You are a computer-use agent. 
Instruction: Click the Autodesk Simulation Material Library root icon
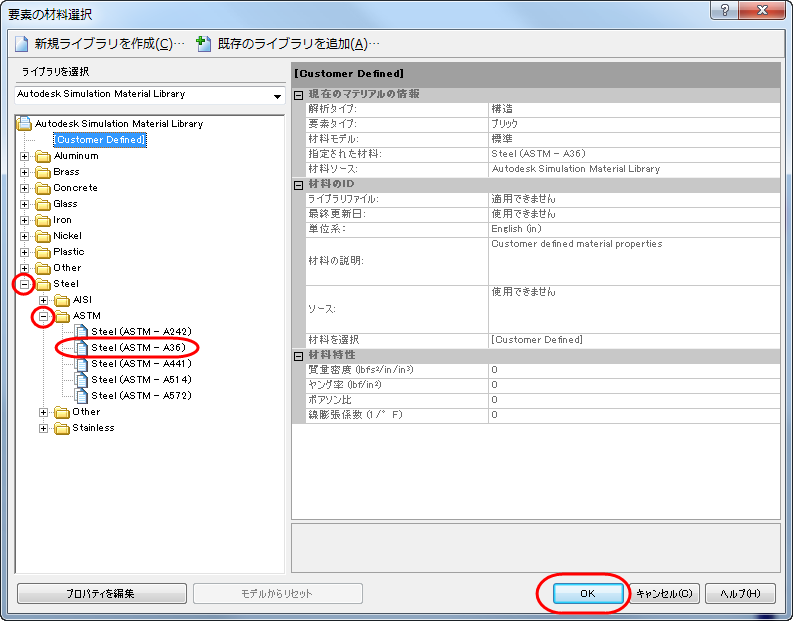[24, 123]
